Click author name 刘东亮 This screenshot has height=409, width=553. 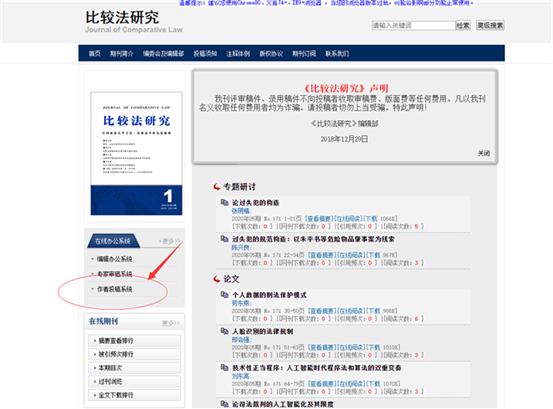click(241, 376)
